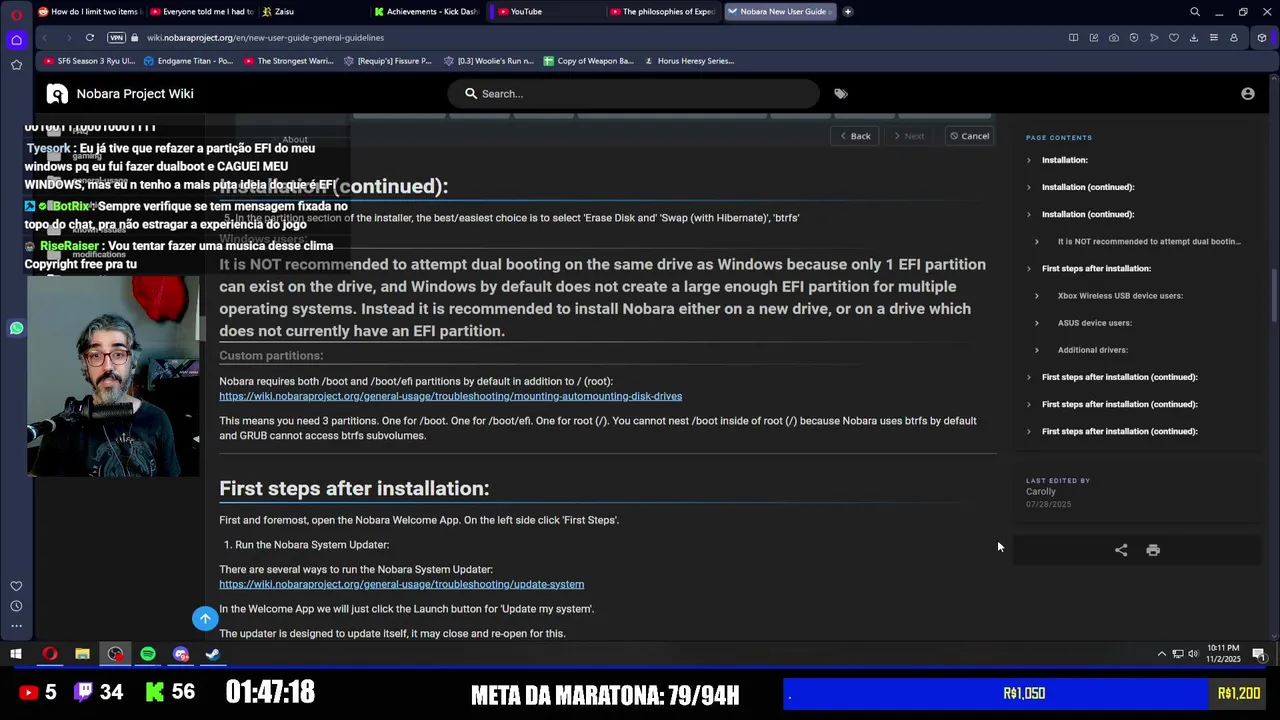Open the user account icon in wiki header
This screenshot has height=720, width=1280.
click(1248, 94)
